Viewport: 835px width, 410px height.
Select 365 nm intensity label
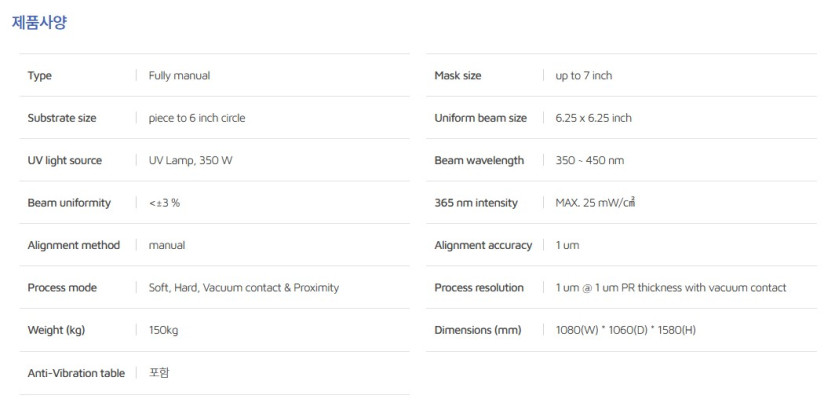click(476, 203)
